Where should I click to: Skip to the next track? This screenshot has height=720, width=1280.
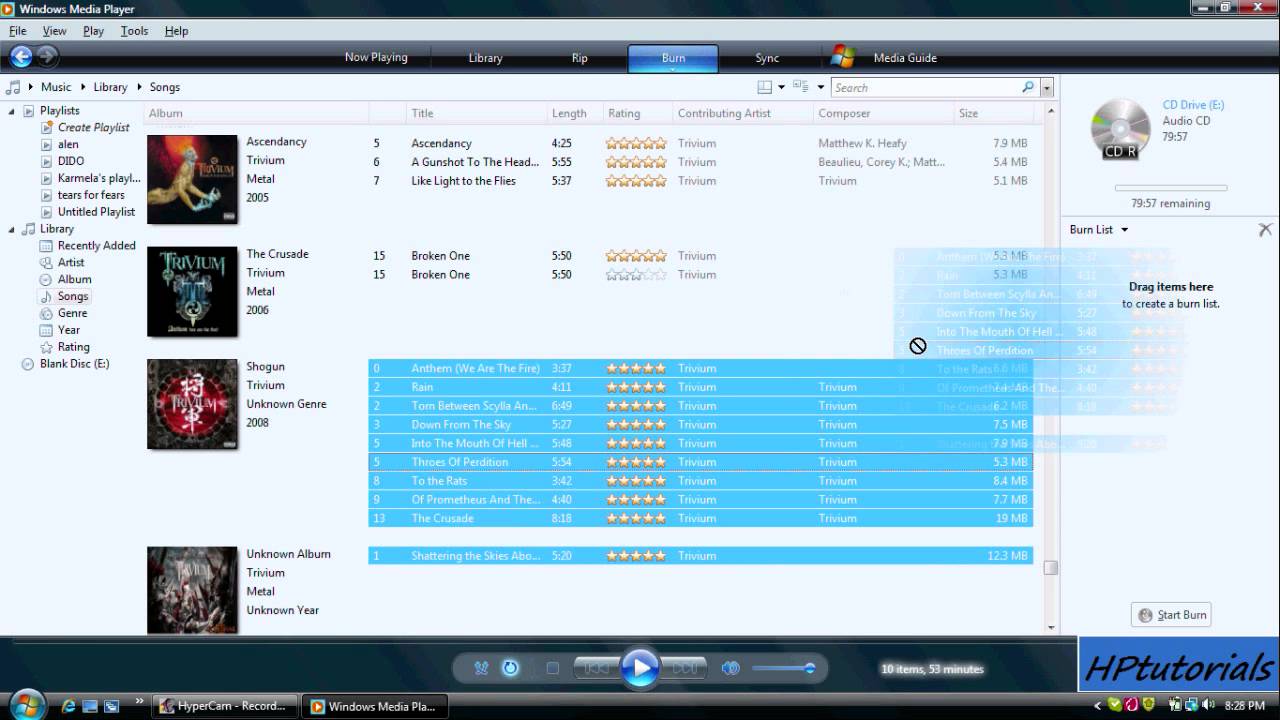684,668
